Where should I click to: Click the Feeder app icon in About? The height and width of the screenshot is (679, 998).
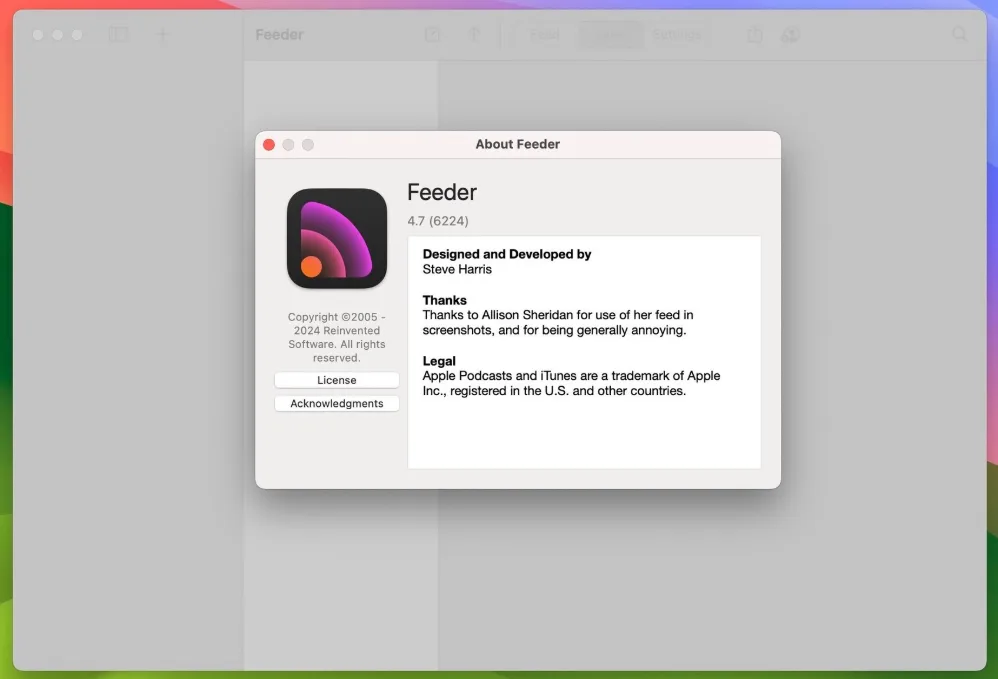tap(337, 239)
